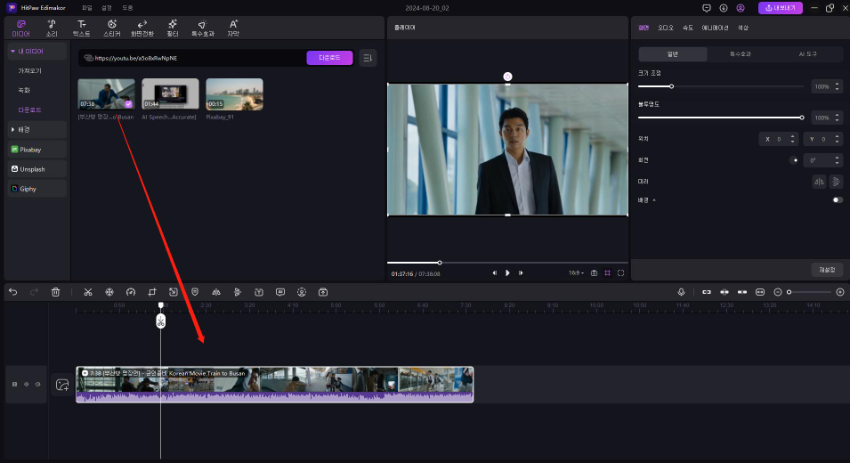The height and width of the screenshot is (463, 850).
Task: Open the 16:9 aspect ratio dropdown
Action: click(x=575, y=272)
